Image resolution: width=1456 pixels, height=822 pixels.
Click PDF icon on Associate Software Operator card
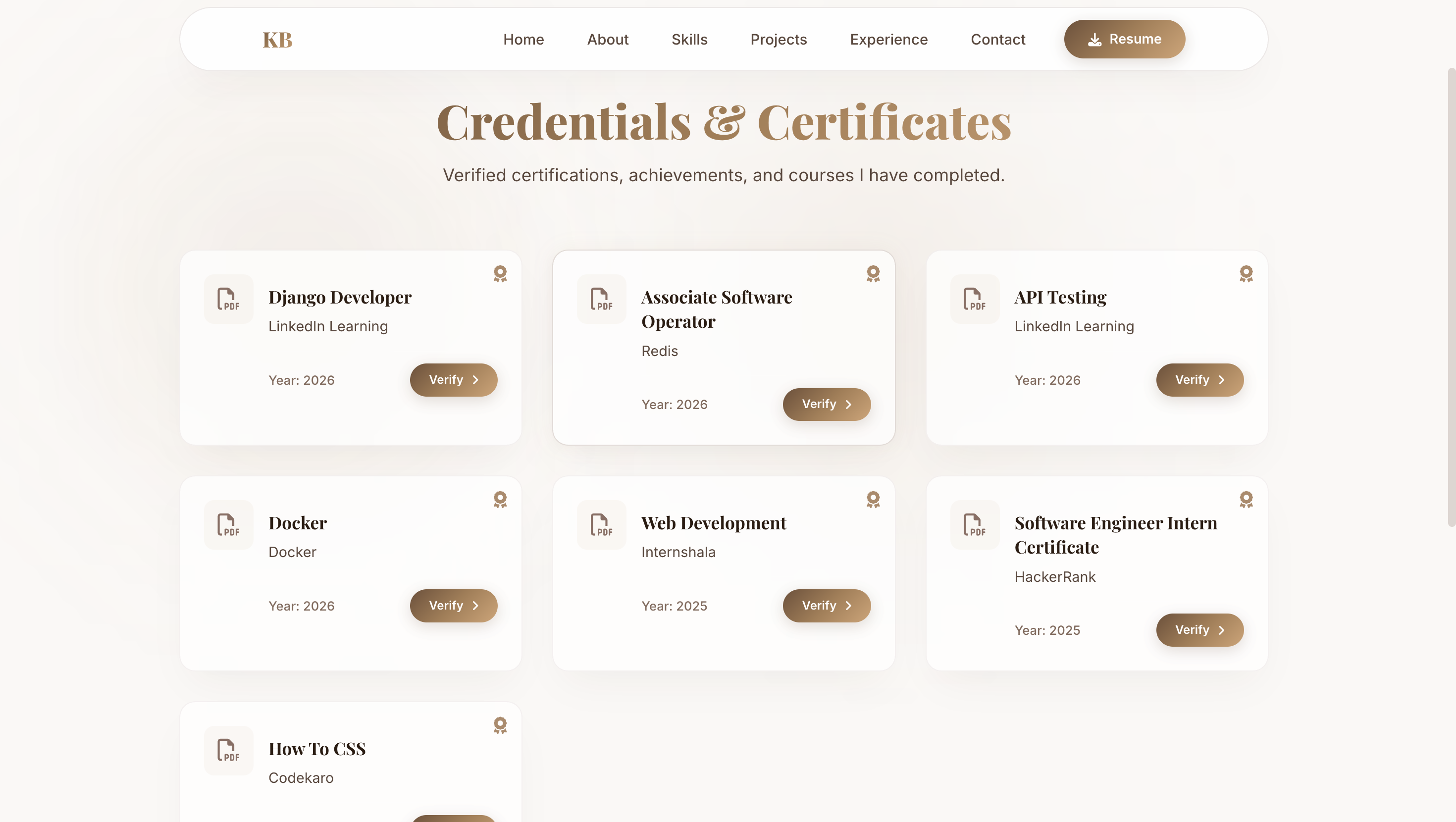click(x=601, y=299)
